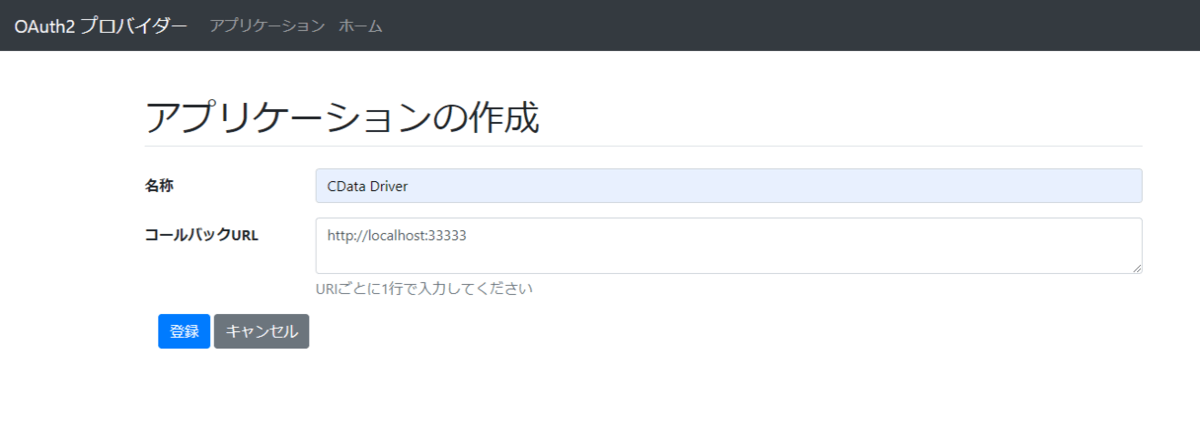The height and width of the screenshot is (436, 1200).
Task: Click the アプリケーションの作成 heading
Action: [x=342, y=118]
